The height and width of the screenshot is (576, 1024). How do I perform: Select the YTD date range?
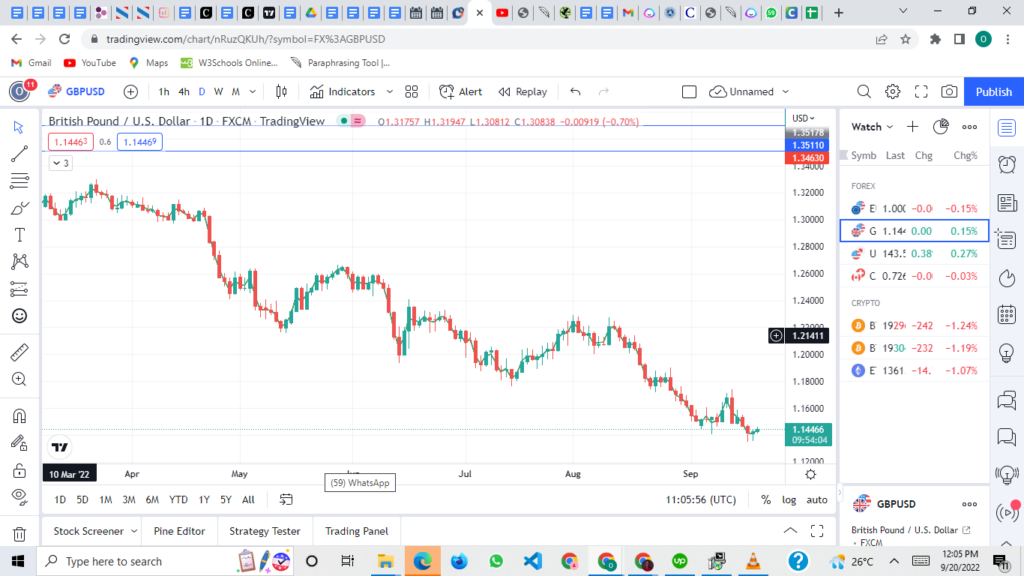(x=178, y=500)
